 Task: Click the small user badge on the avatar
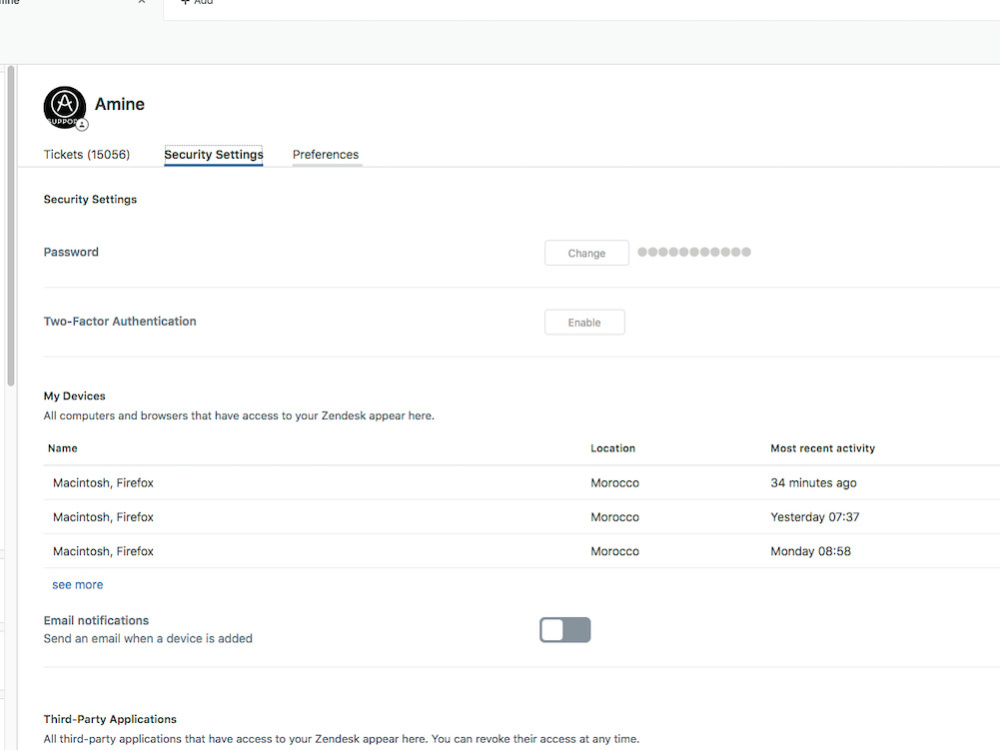(x=82, y=125)
